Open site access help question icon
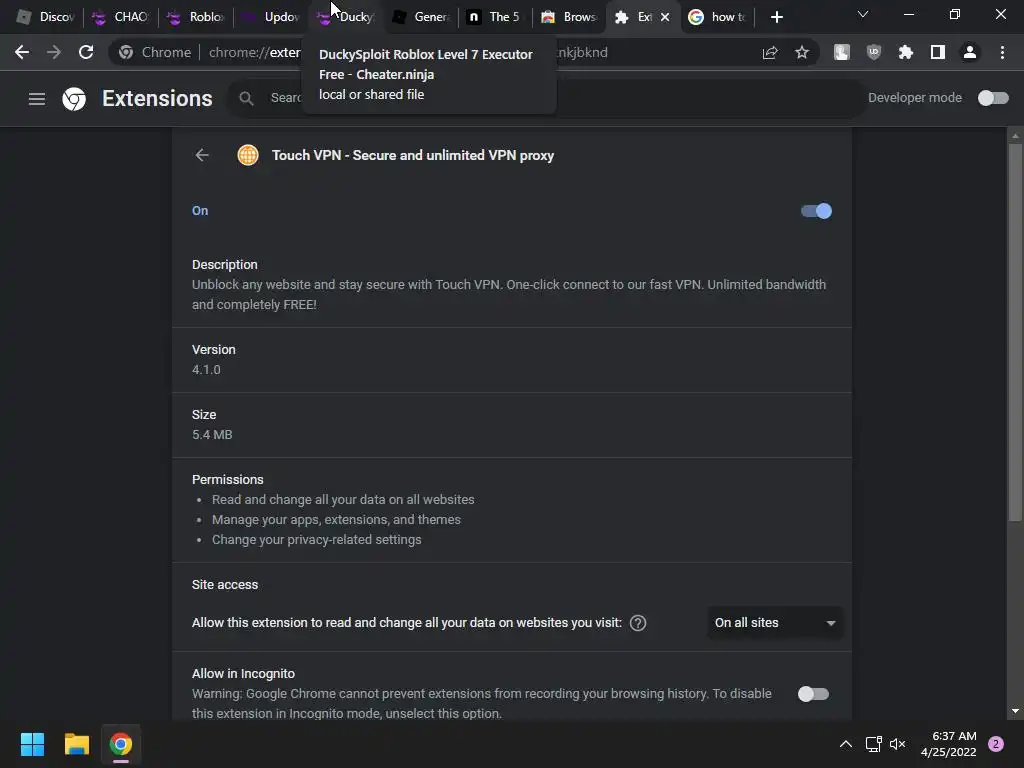 click(638, 623)
